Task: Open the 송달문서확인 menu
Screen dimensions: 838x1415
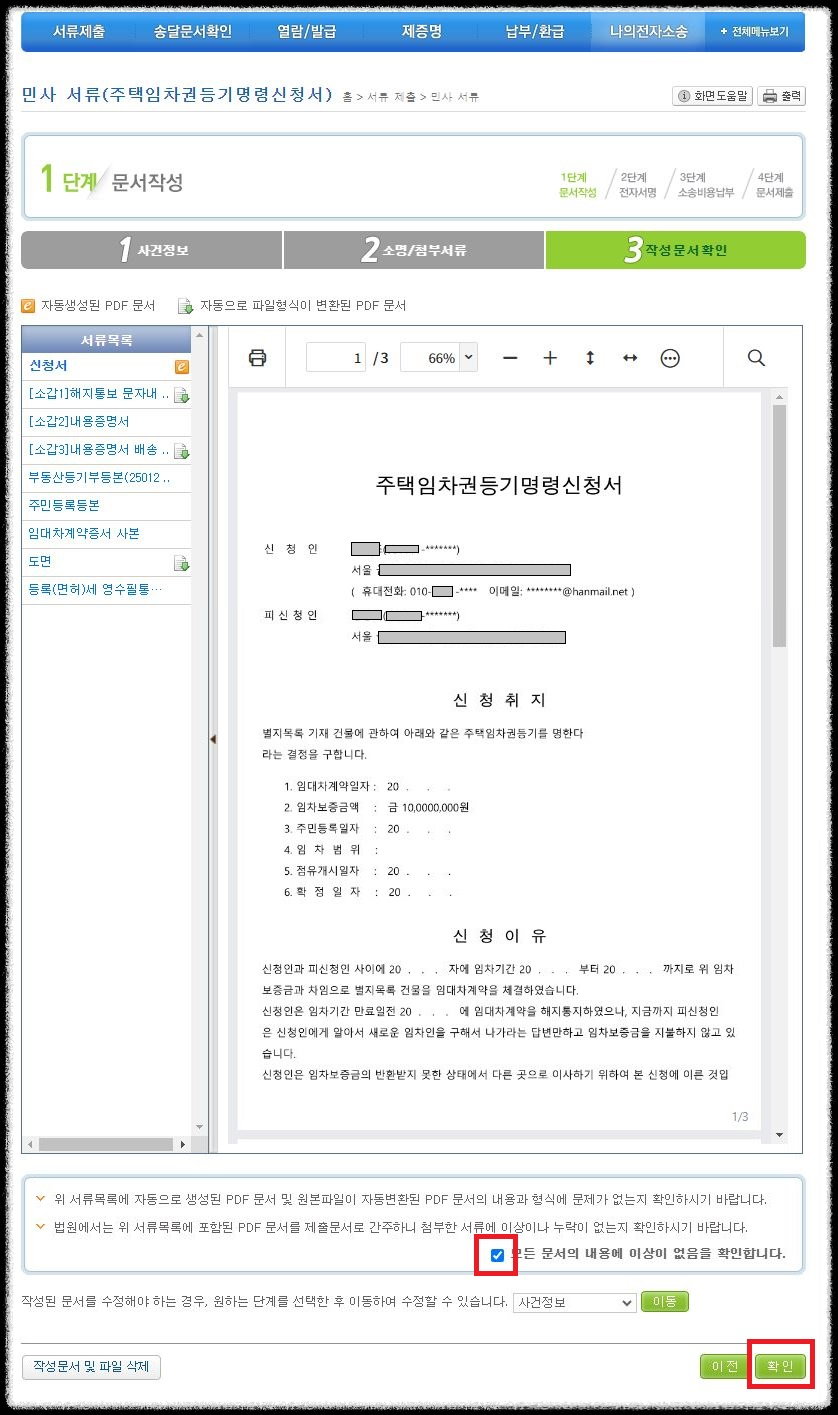Action: pyautogui.click(x=193, y=32)
